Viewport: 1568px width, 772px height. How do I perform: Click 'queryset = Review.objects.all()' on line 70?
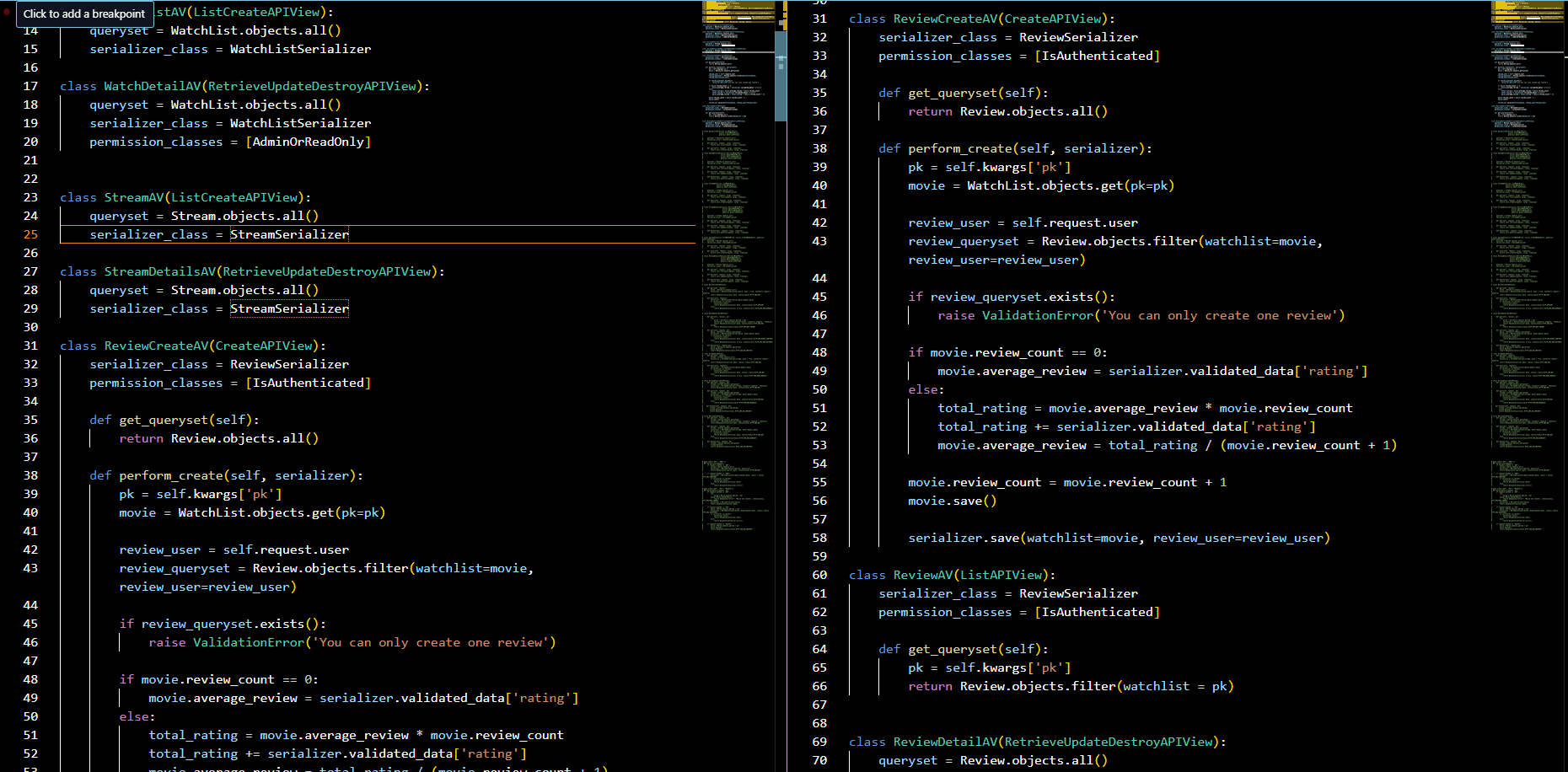[993, 760]
